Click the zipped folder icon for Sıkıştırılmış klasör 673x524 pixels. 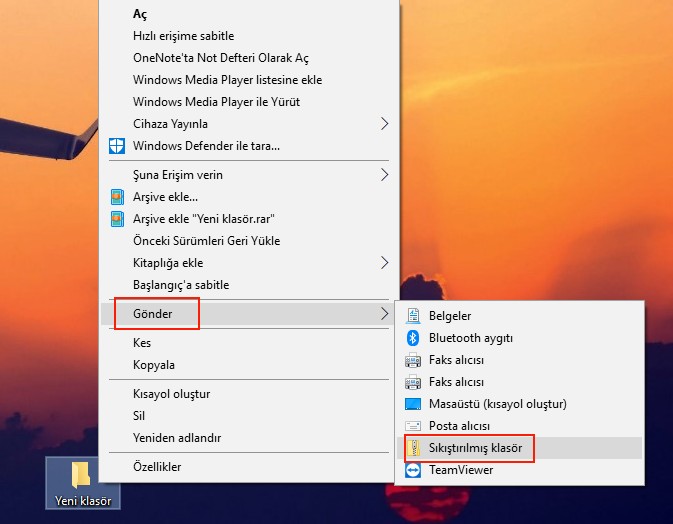(x=414, y=448)
